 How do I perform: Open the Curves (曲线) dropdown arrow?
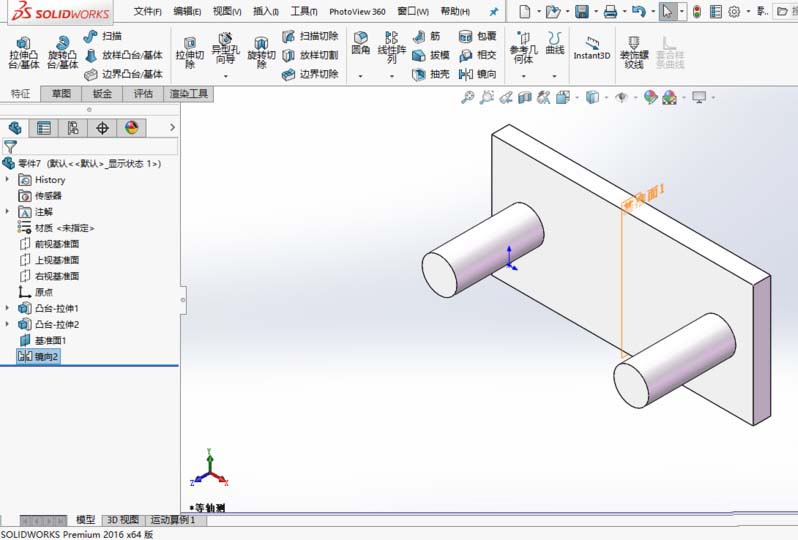[555, 76]
